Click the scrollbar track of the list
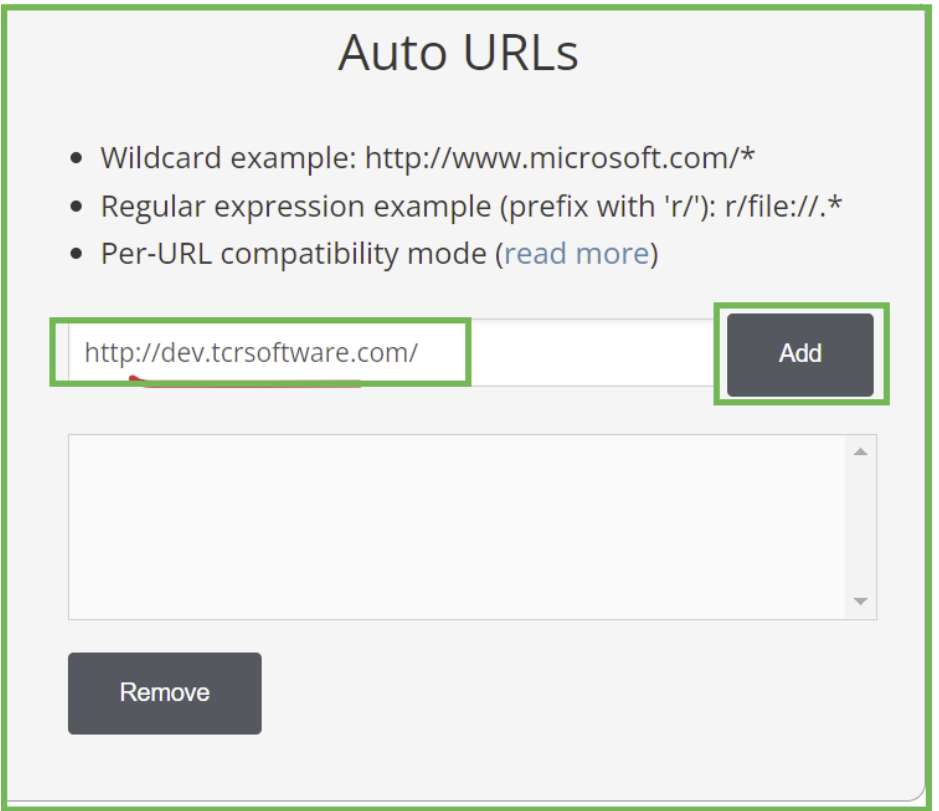Screen dimensions: 939x811 860,525
